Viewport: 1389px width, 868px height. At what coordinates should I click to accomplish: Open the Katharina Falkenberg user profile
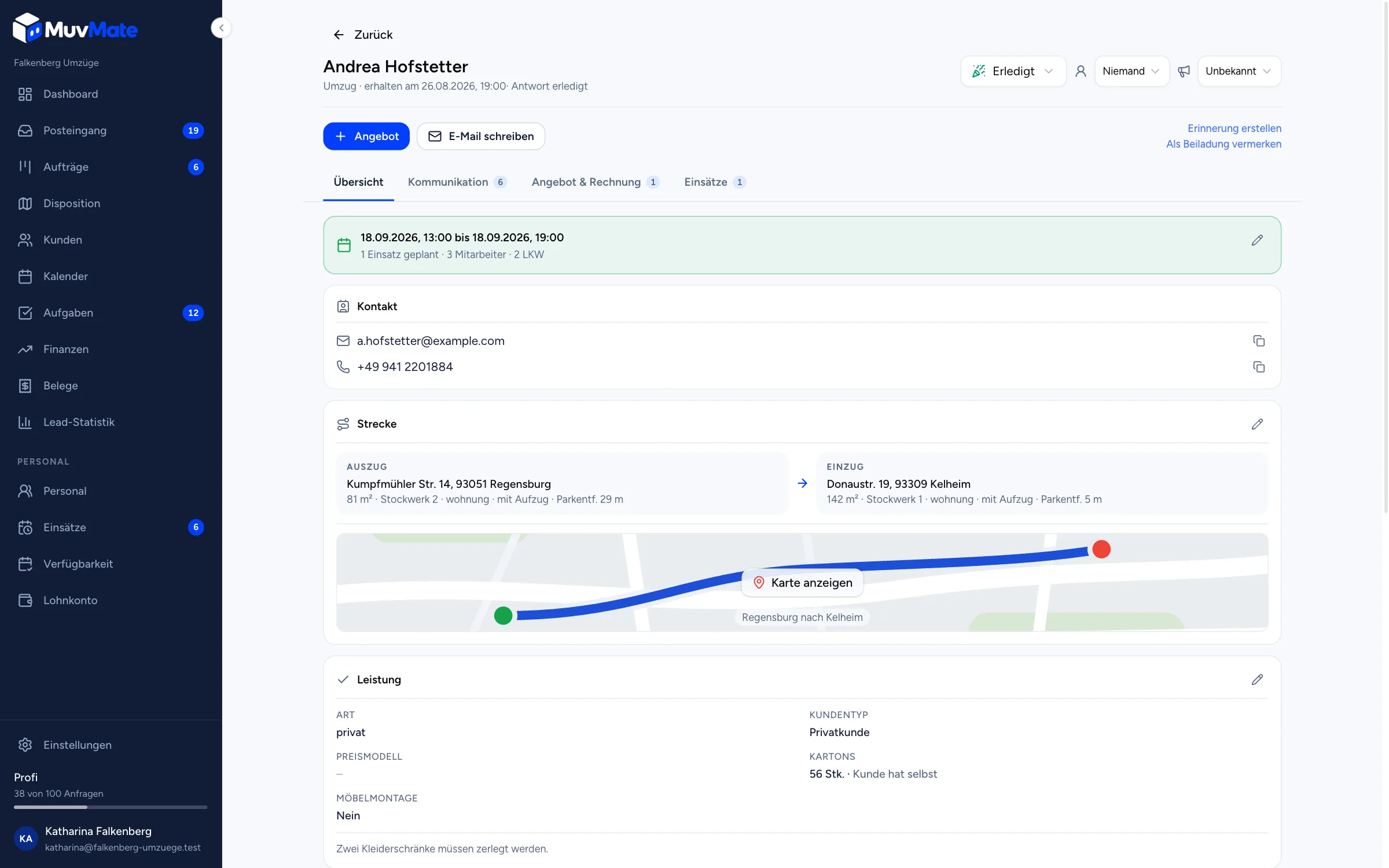(111, 838)
